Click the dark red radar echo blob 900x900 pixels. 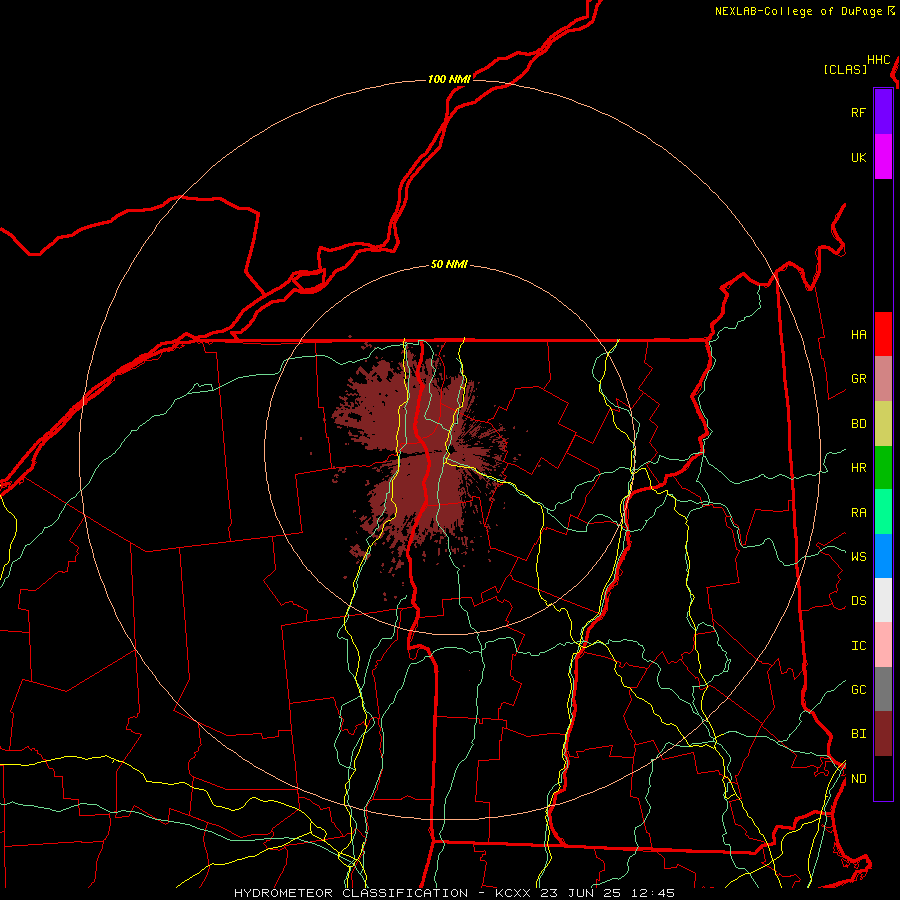[425, 459]
